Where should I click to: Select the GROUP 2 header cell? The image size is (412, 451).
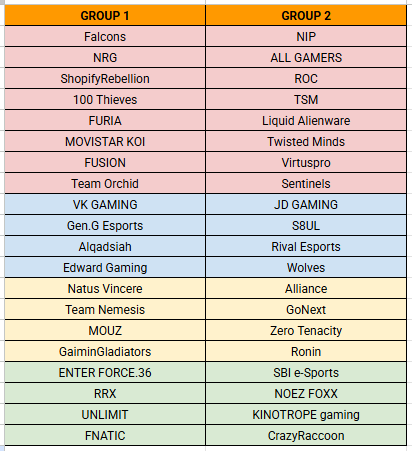coord(306,16)
